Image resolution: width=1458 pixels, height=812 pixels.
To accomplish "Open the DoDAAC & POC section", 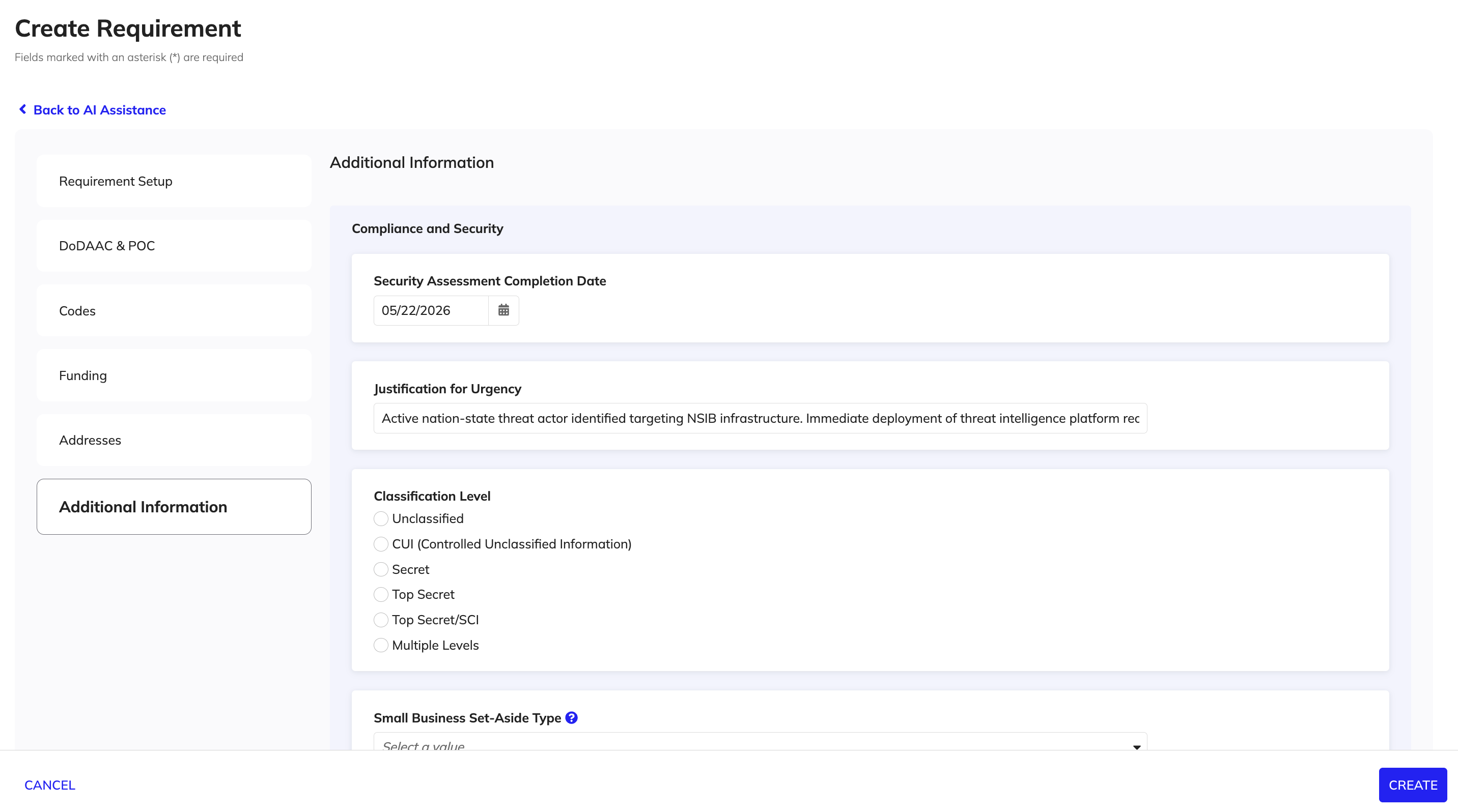I will click(174, 246).
